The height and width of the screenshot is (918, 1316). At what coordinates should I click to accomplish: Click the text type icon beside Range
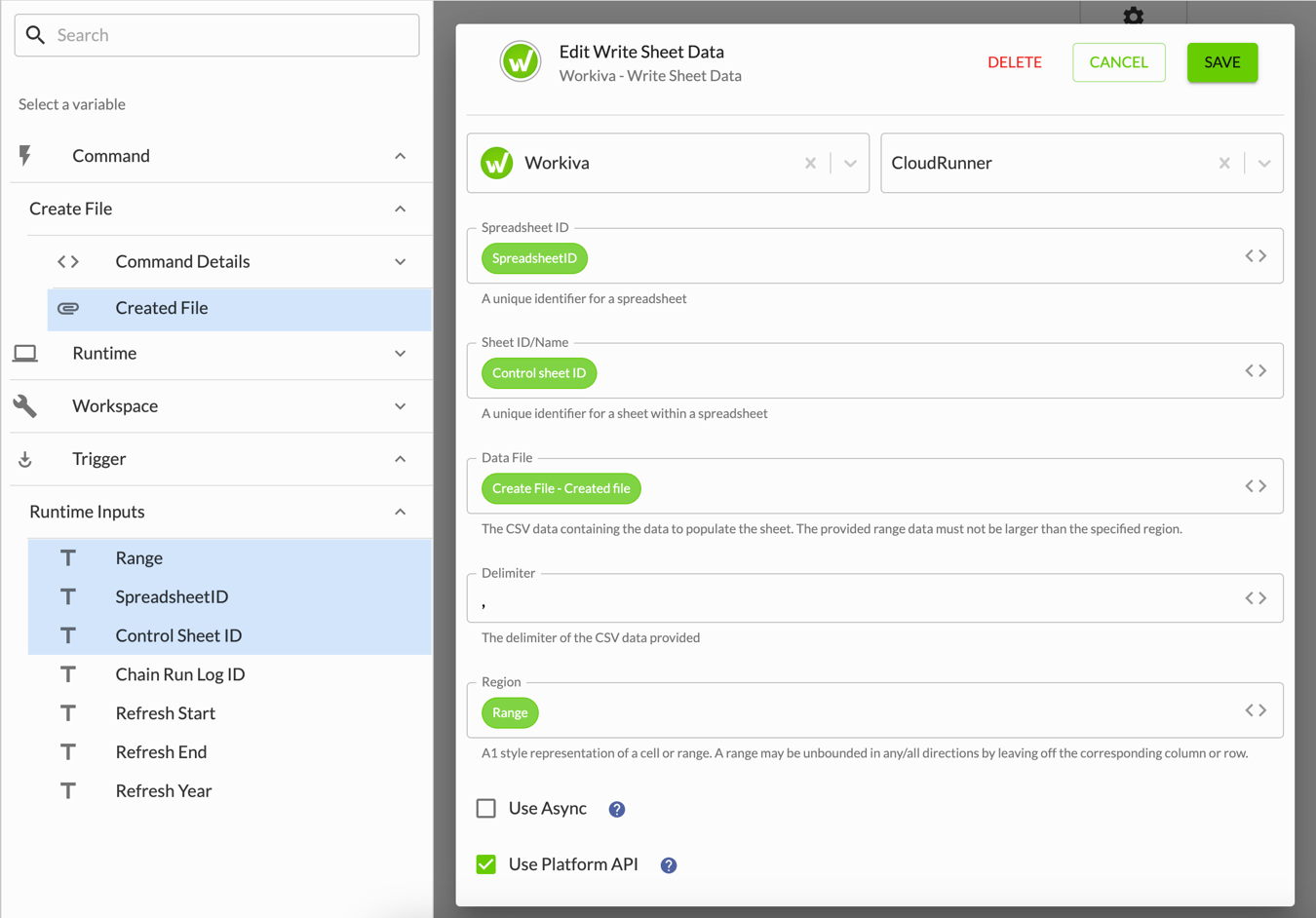[x=68, y=557]
